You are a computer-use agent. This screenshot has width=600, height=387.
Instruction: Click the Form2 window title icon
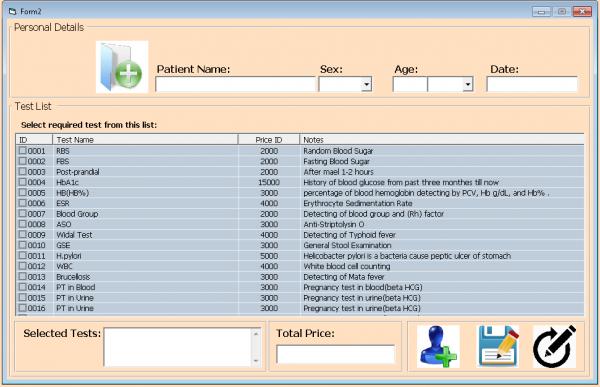click(13, 11)
